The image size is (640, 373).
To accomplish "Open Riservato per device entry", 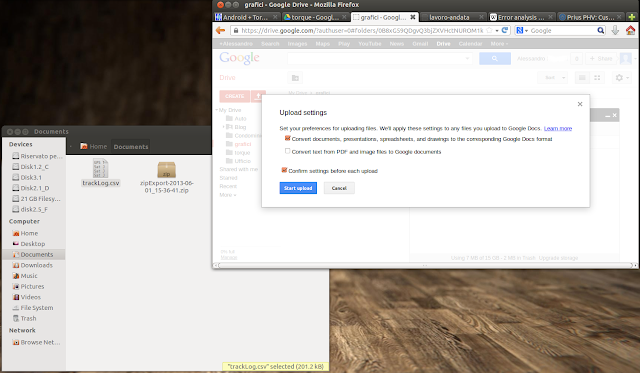I will coord(37,156).
